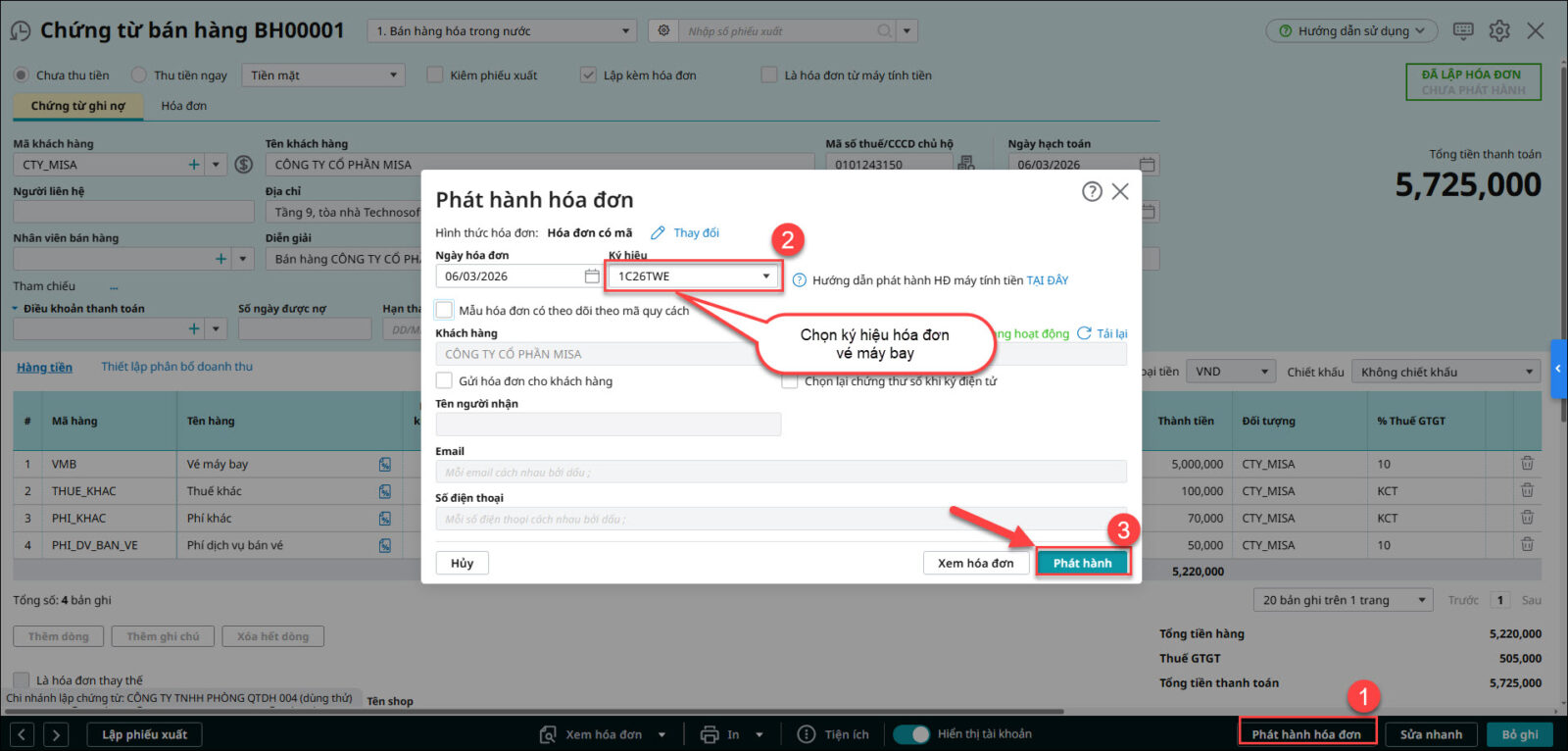Check Là hóa đơn thay thế checkbox
This screenshot has height=751, width=1568.
21,679
